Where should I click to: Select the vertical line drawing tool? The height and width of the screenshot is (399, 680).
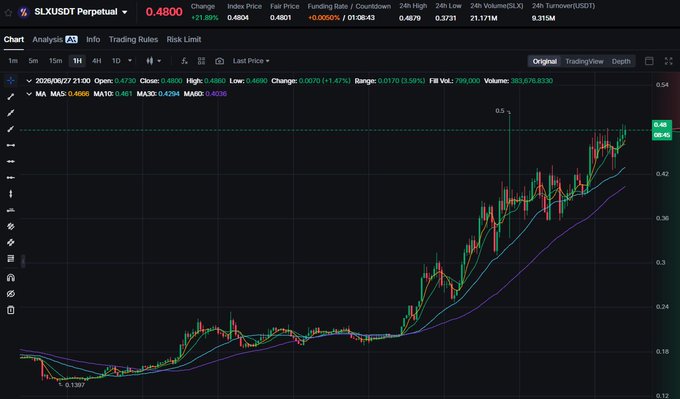11,194
